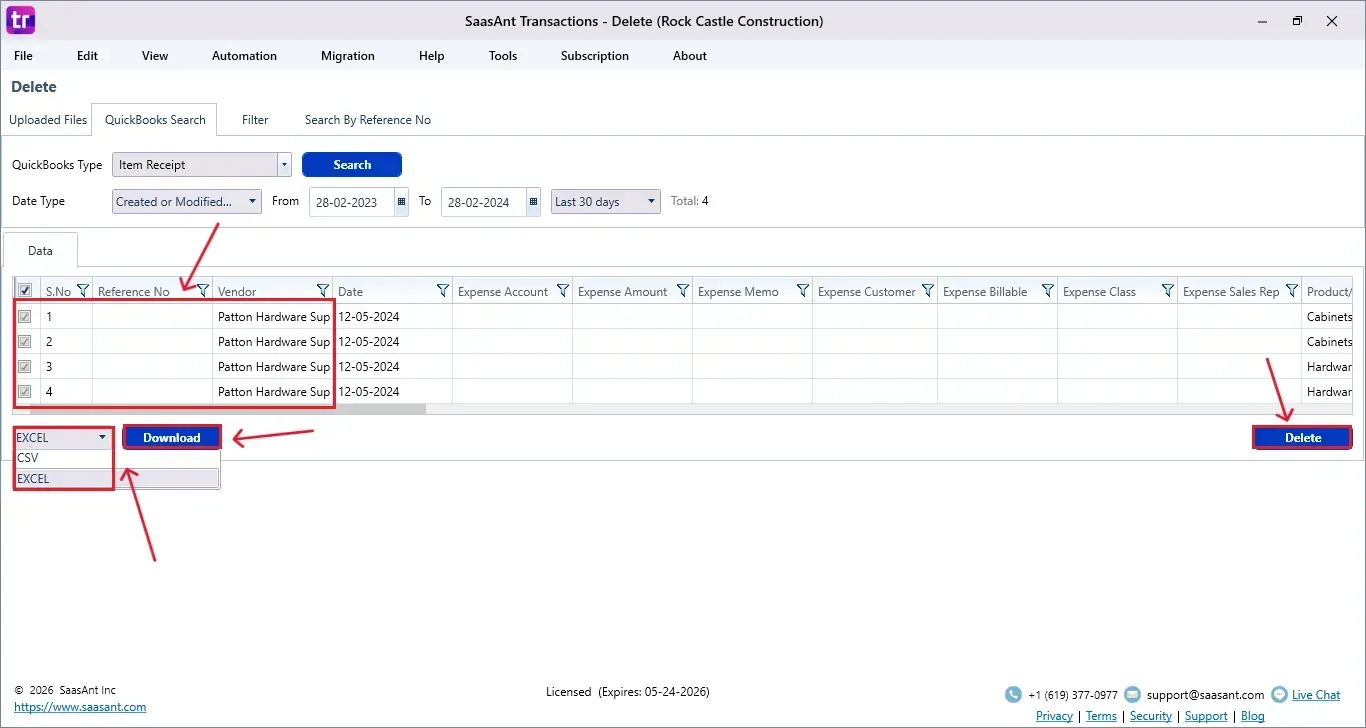Open the Automation menu
The image size is (1366, 728).
click(244, 56)
